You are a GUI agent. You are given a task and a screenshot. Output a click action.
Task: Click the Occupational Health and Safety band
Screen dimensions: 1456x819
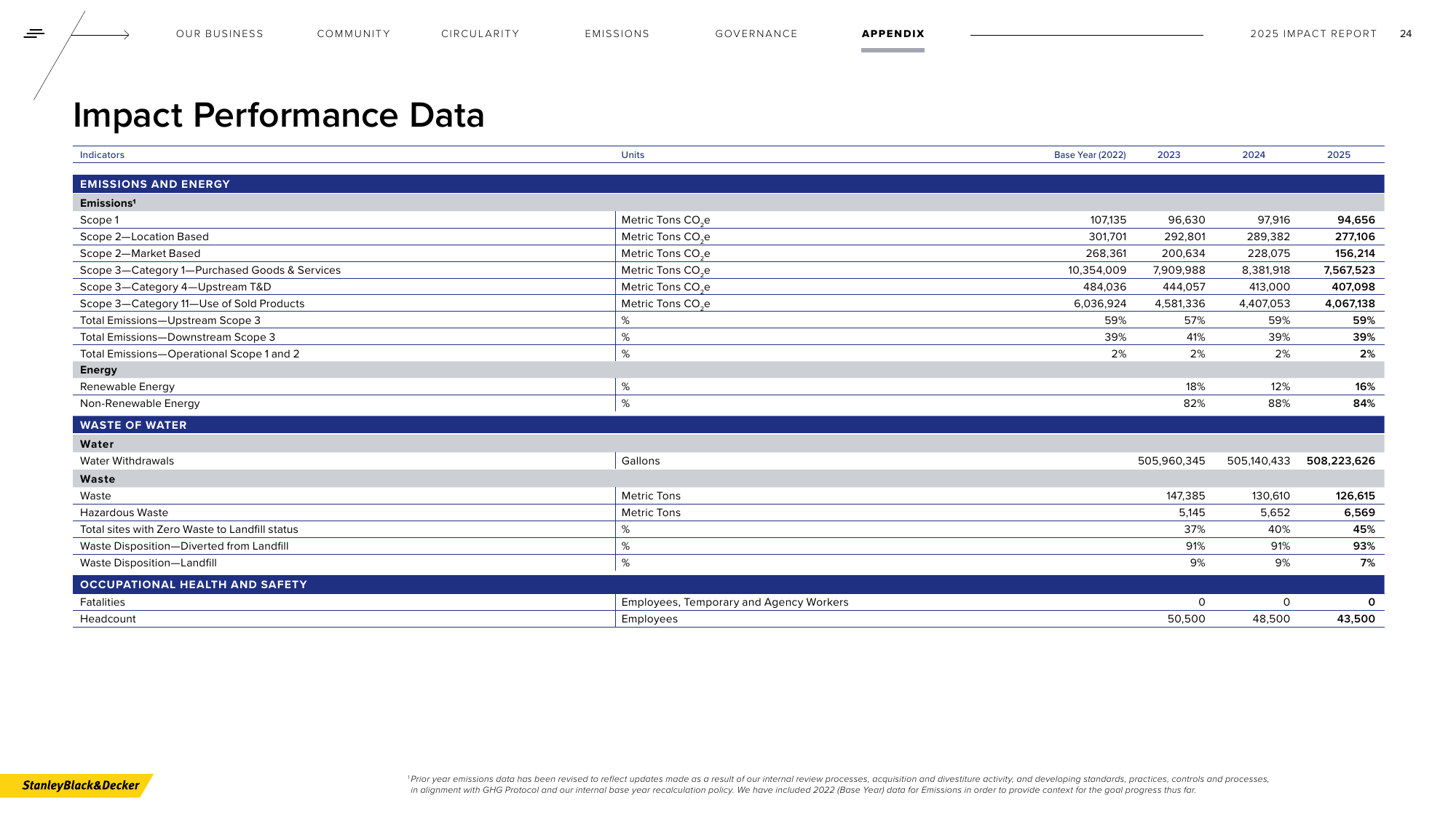(x=728, y=585)
